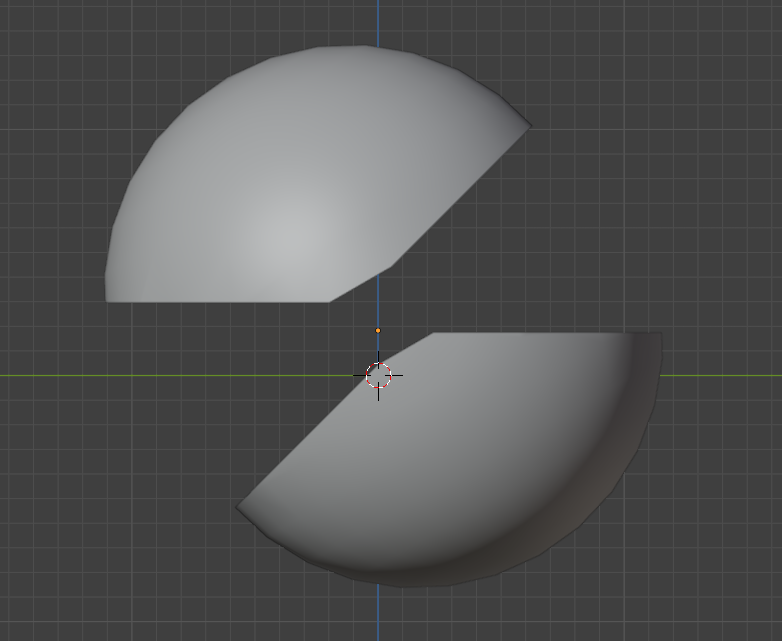The image size is (782, 641).
Task: Click the 3D cursor crosshair
Action: coord(378,376)
